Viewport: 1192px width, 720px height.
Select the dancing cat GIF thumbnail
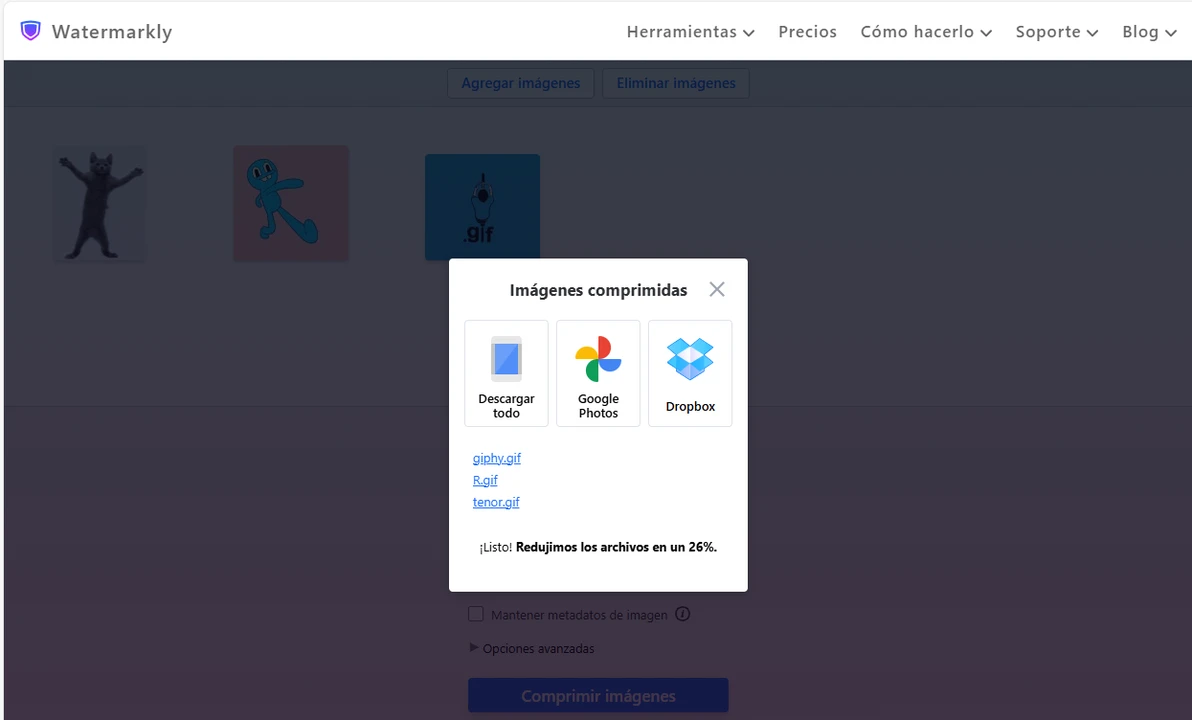(99, 204)
